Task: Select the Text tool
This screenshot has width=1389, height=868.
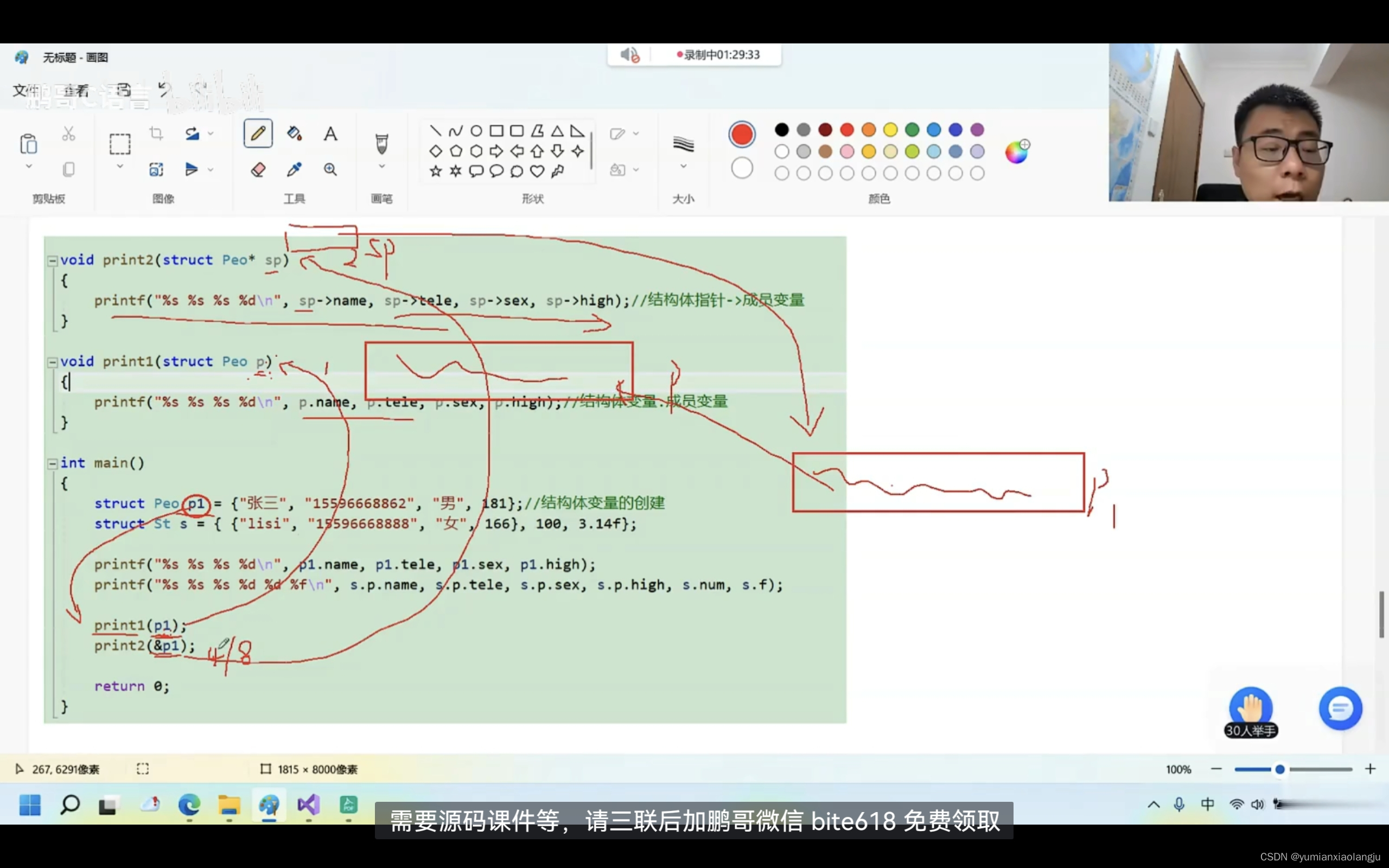Action: [330, 134]
